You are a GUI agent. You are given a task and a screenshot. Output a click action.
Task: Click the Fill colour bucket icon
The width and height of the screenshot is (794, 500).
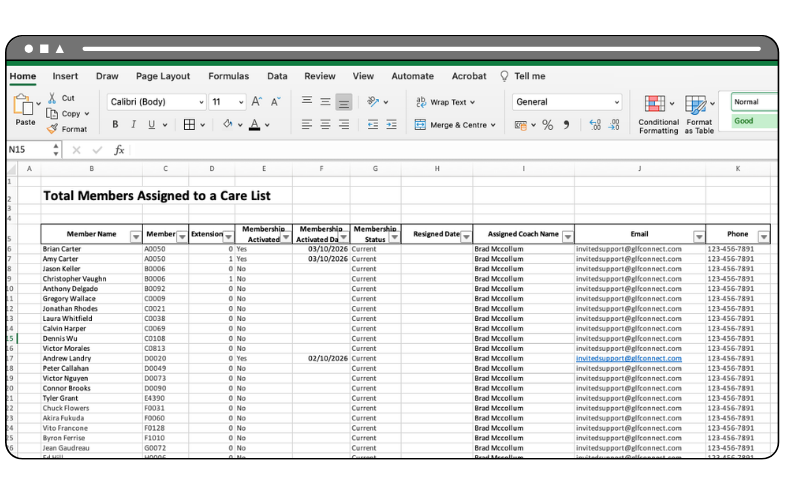coord(227,124)
